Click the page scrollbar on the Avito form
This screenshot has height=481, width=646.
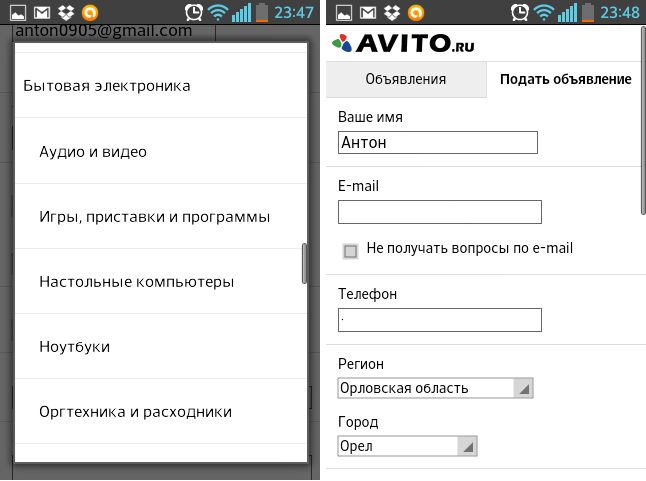pyautogui.click(x=643, y=120)
